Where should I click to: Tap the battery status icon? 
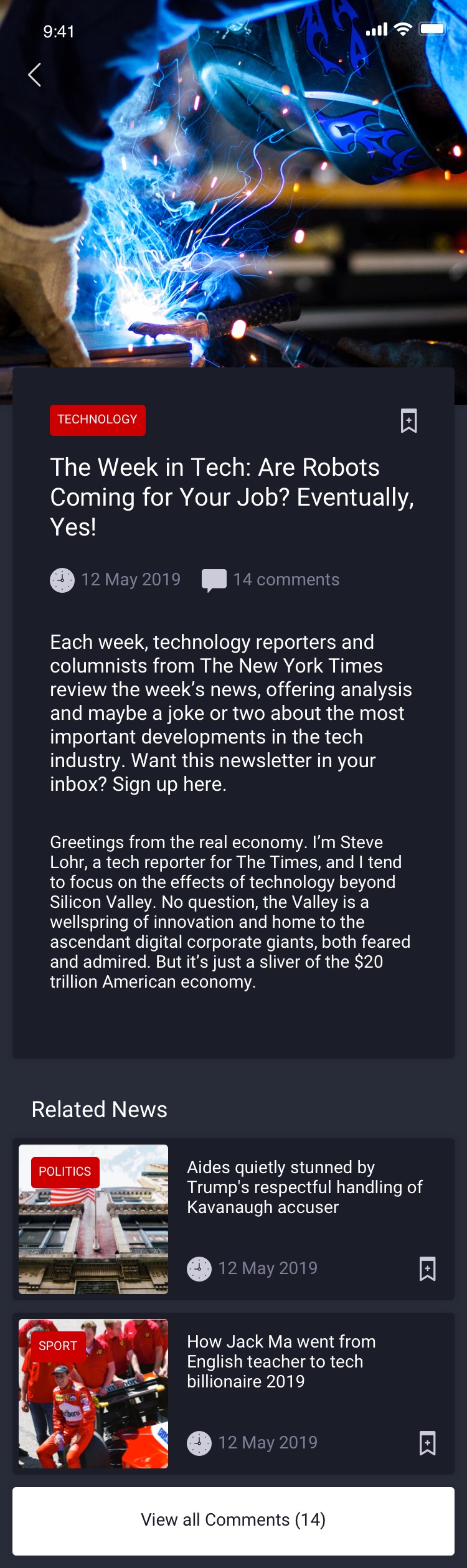(x=432, y=29)
